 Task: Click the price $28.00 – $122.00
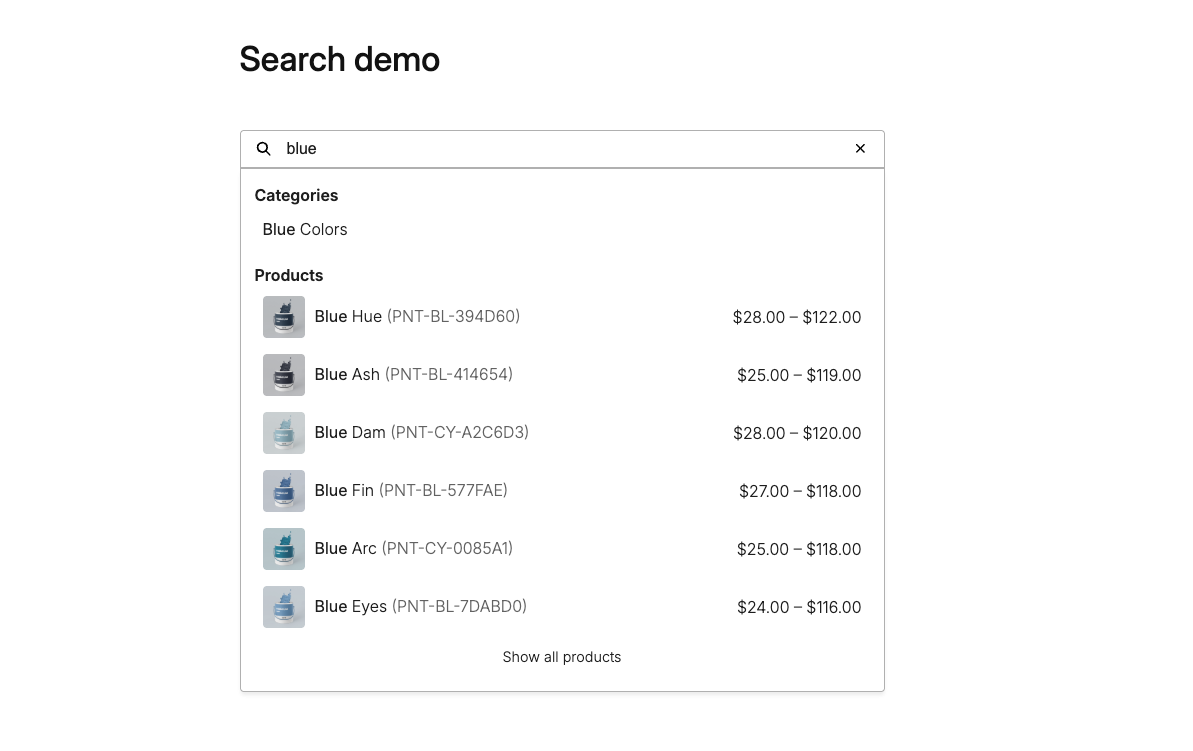point(797,317)
